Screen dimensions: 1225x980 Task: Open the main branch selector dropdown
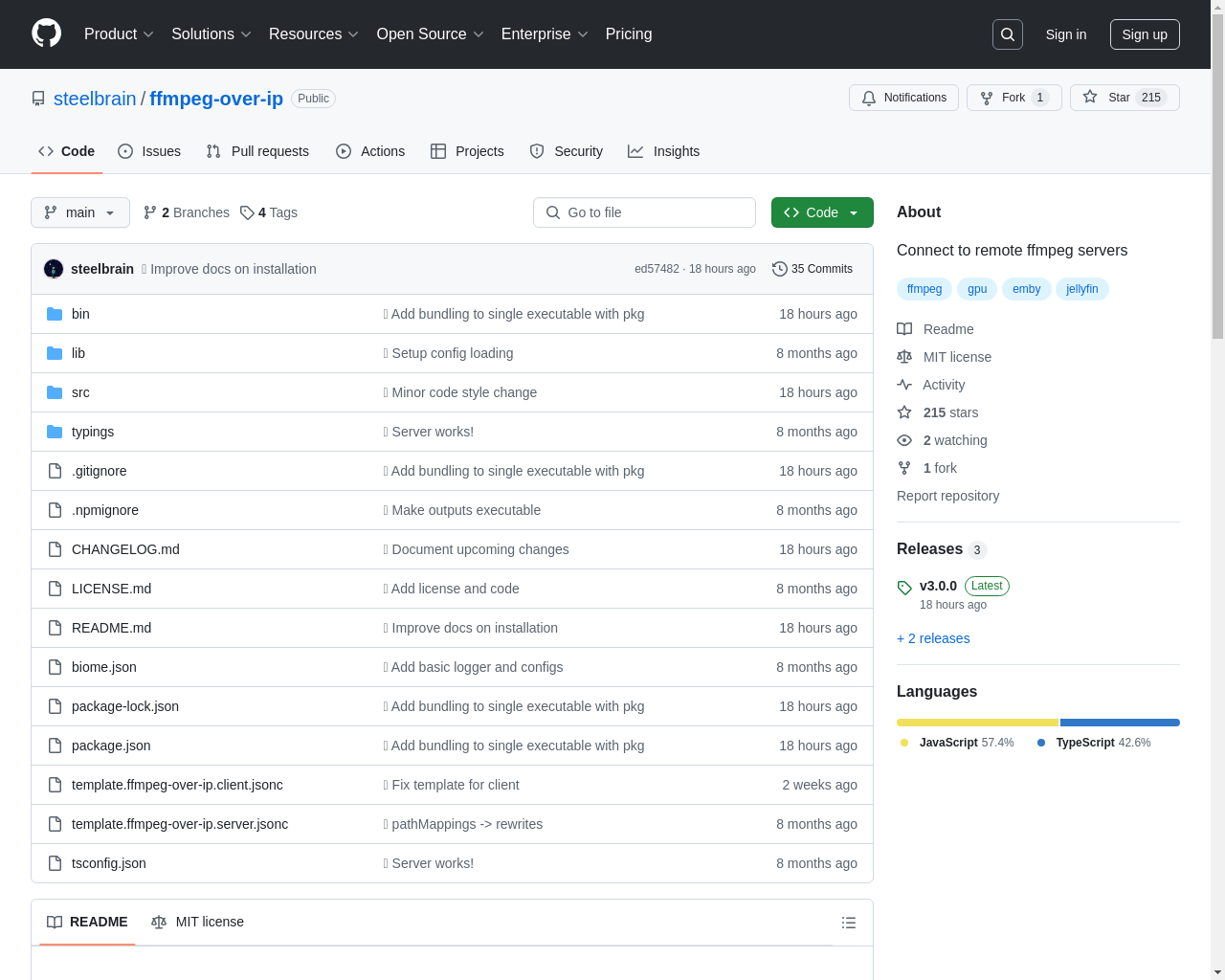coord(80,212)
